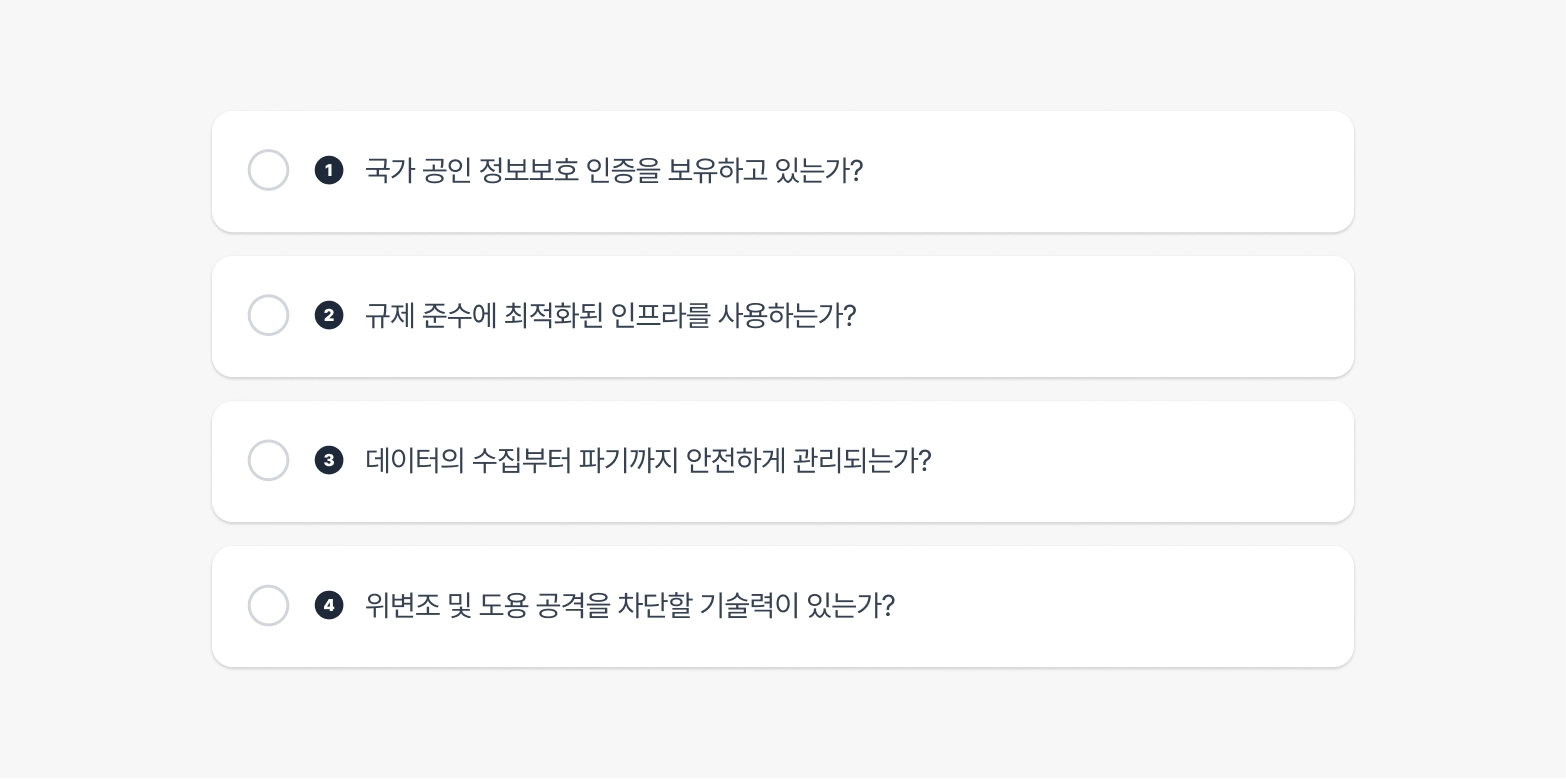Toggle the radio circle for 데이터의 수집부터 파기까지

pyautogui.click(x=268, y=461)
